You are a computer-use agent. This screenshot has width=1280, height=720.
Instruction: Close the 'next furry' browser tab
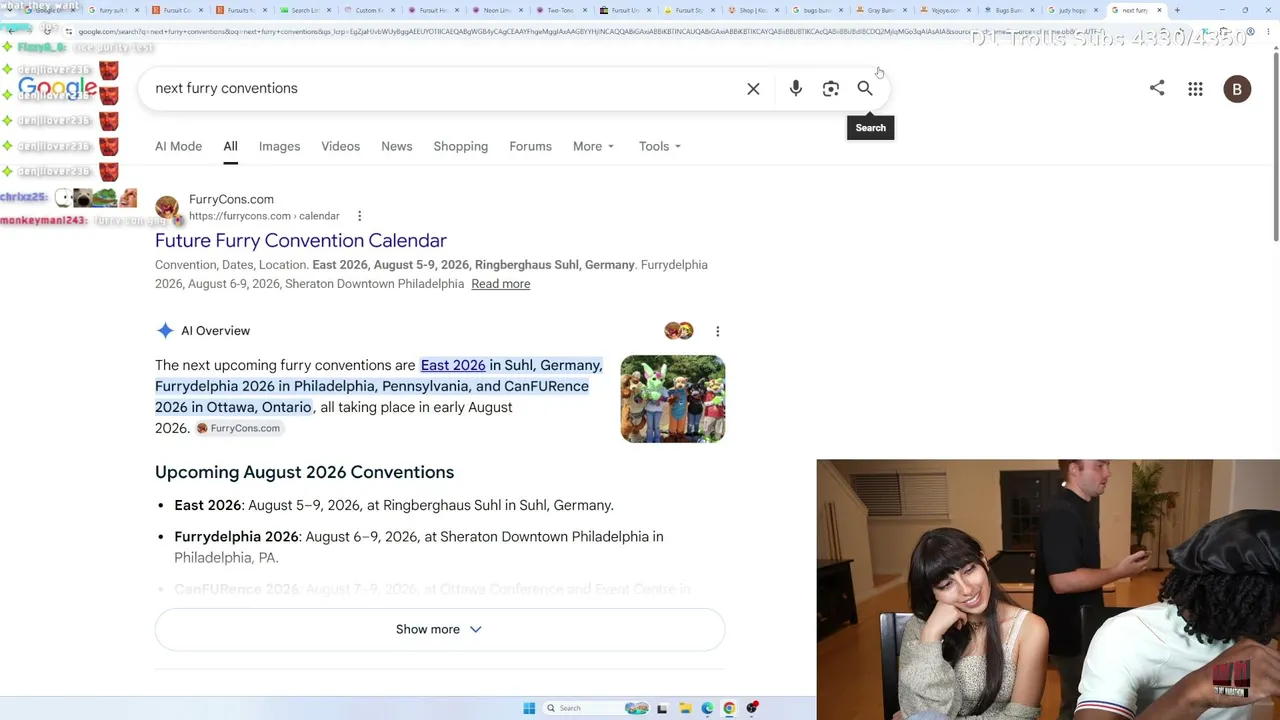coord(1160,10)
